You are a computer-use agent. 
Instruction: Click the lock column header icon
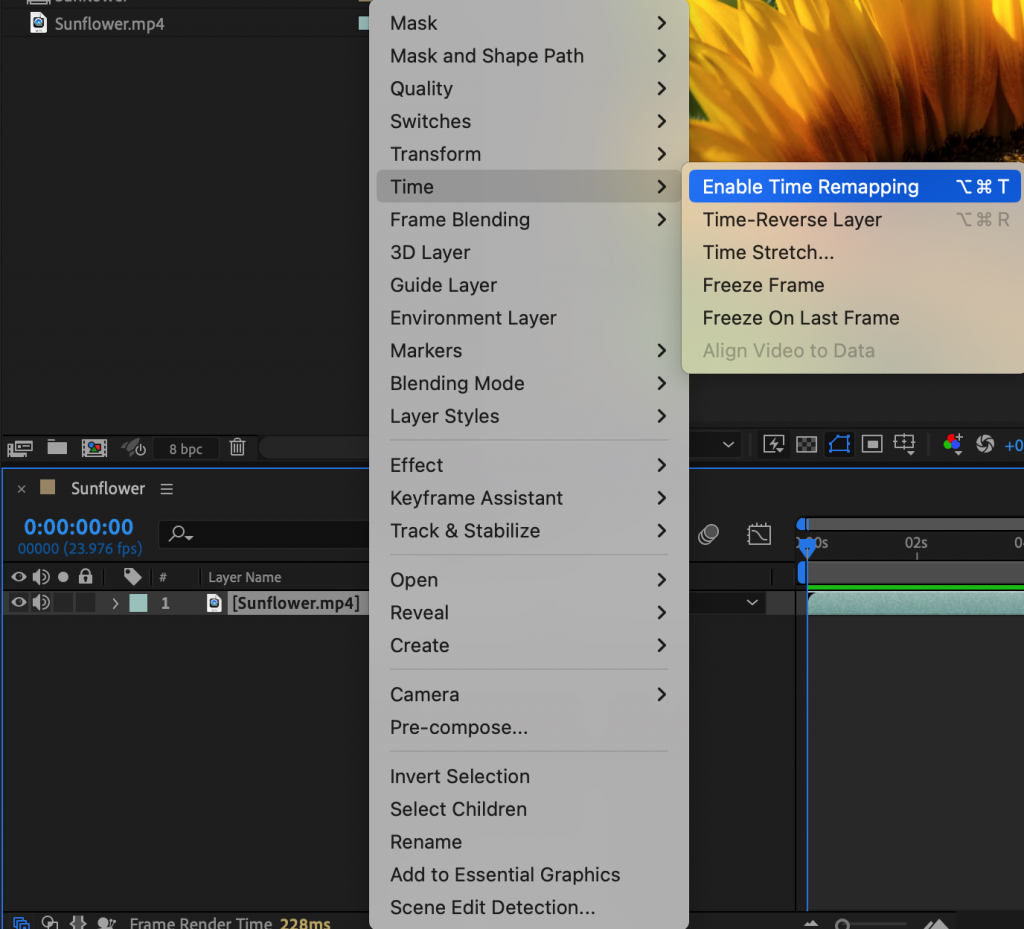85,577
